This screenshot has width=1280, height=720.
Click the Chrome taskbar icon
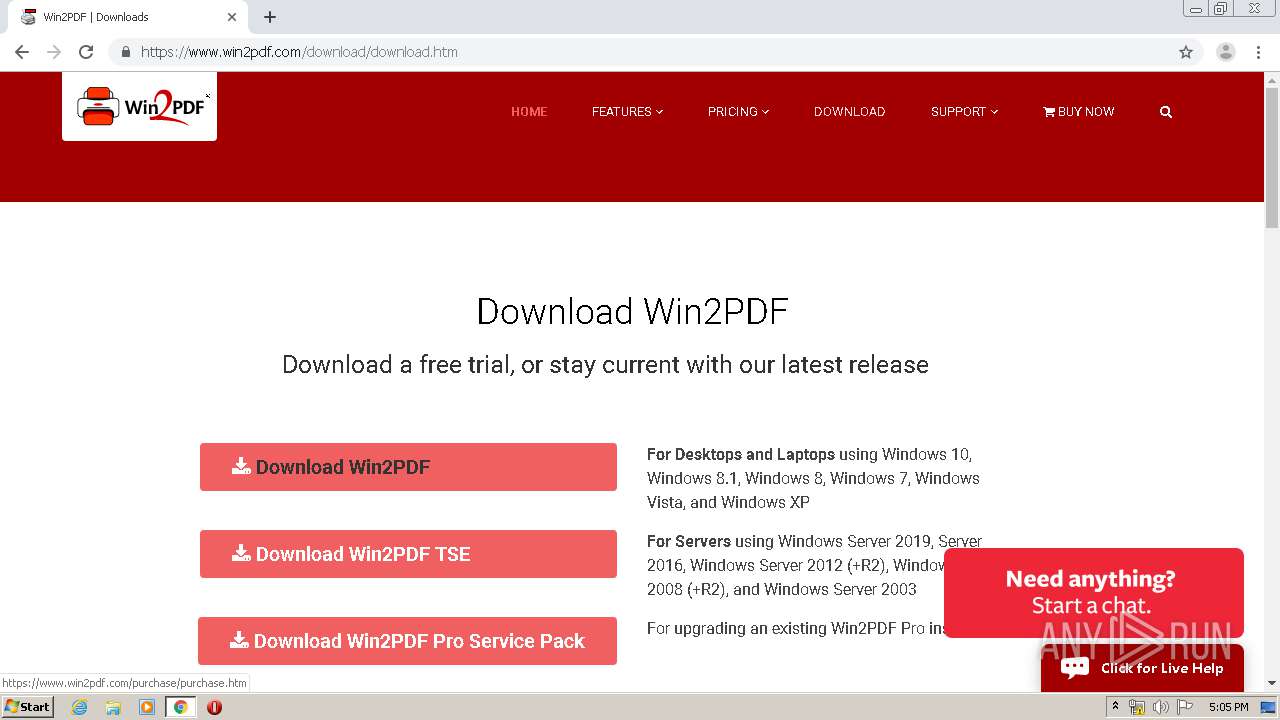point(180,707)
